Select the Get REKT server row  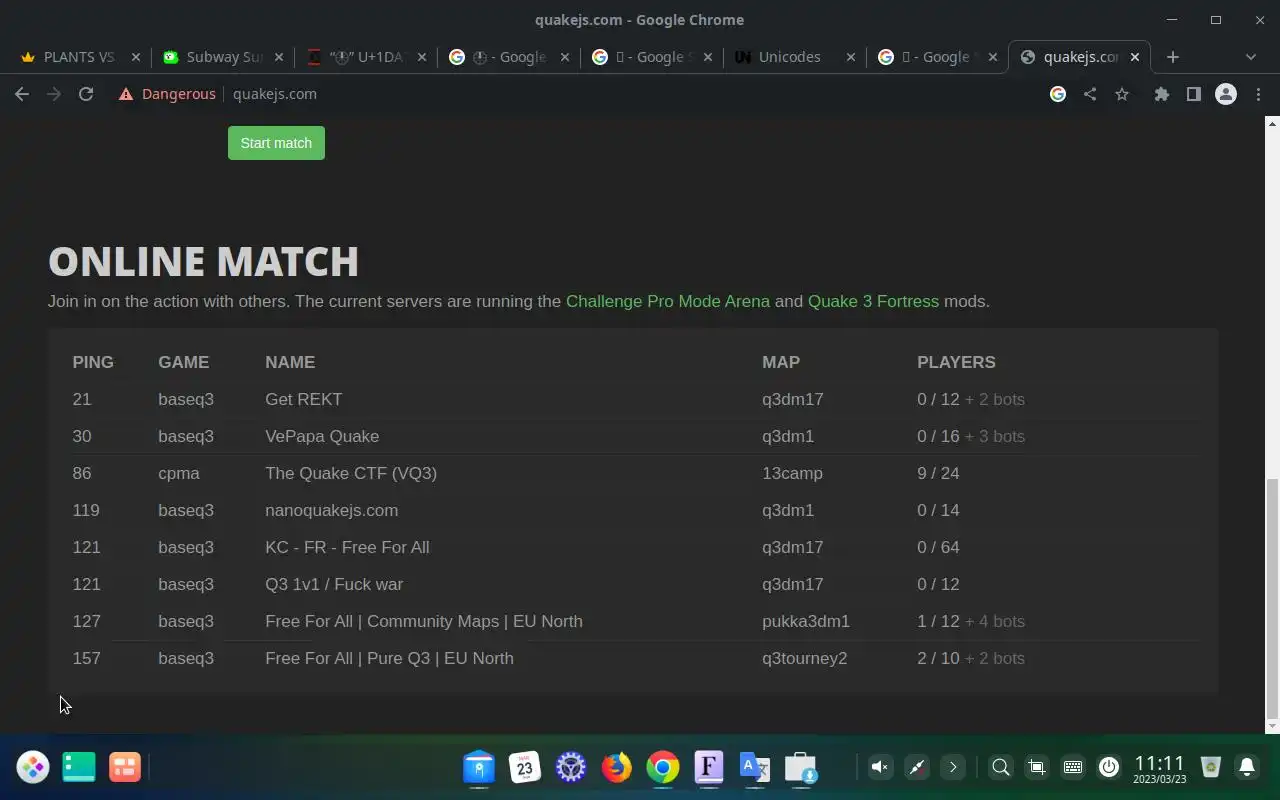(x=633, y=399)
